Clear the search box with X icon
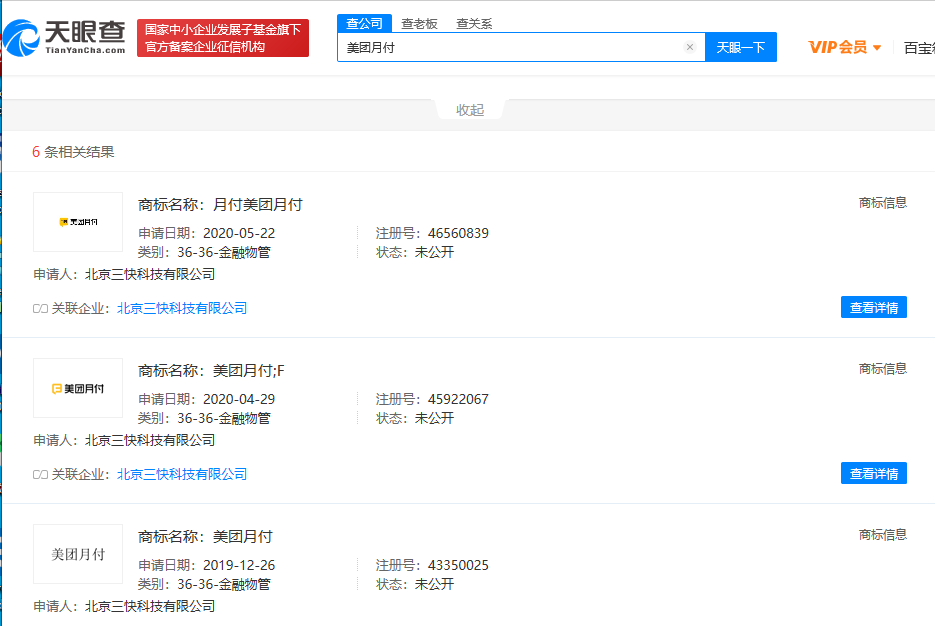Viewport: 935px width, 626px height. tap(689, 47)
